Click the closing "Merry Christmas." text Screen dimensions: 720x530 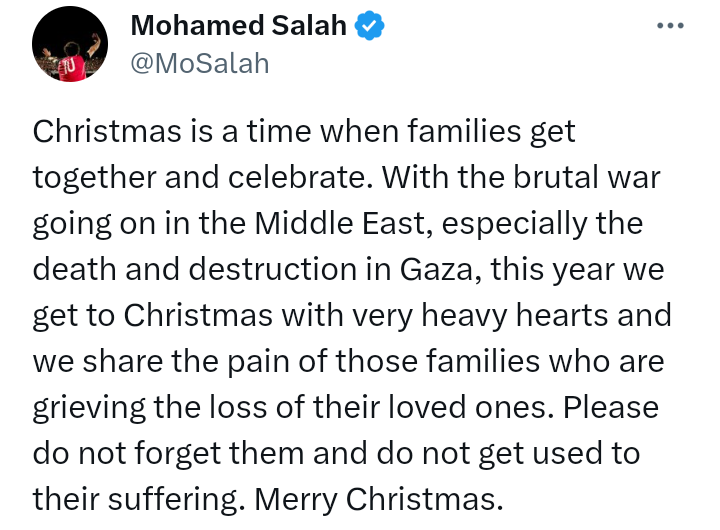[379, 499]
